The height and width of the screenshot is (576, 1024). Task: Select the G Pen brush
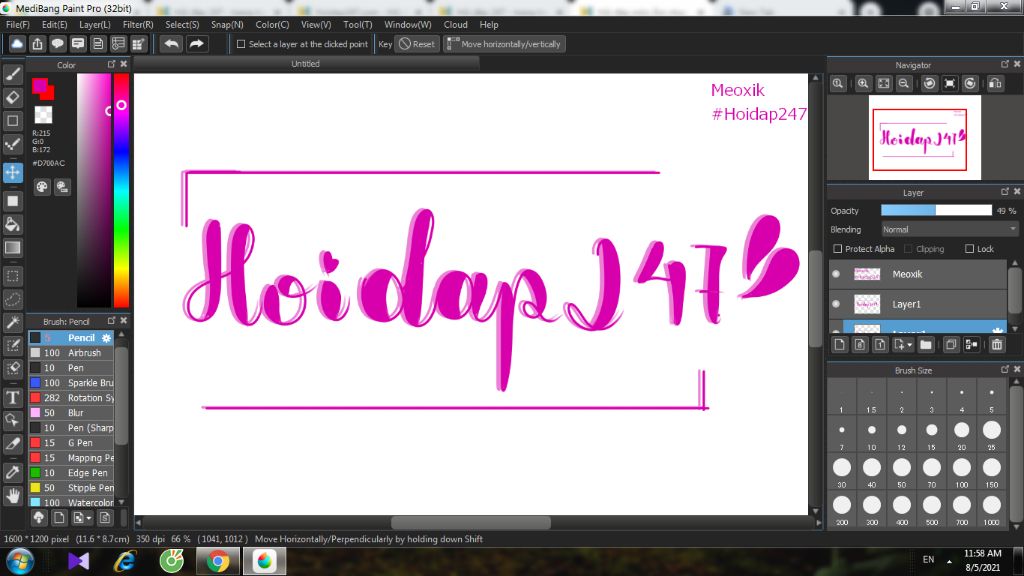coord(71,443)
